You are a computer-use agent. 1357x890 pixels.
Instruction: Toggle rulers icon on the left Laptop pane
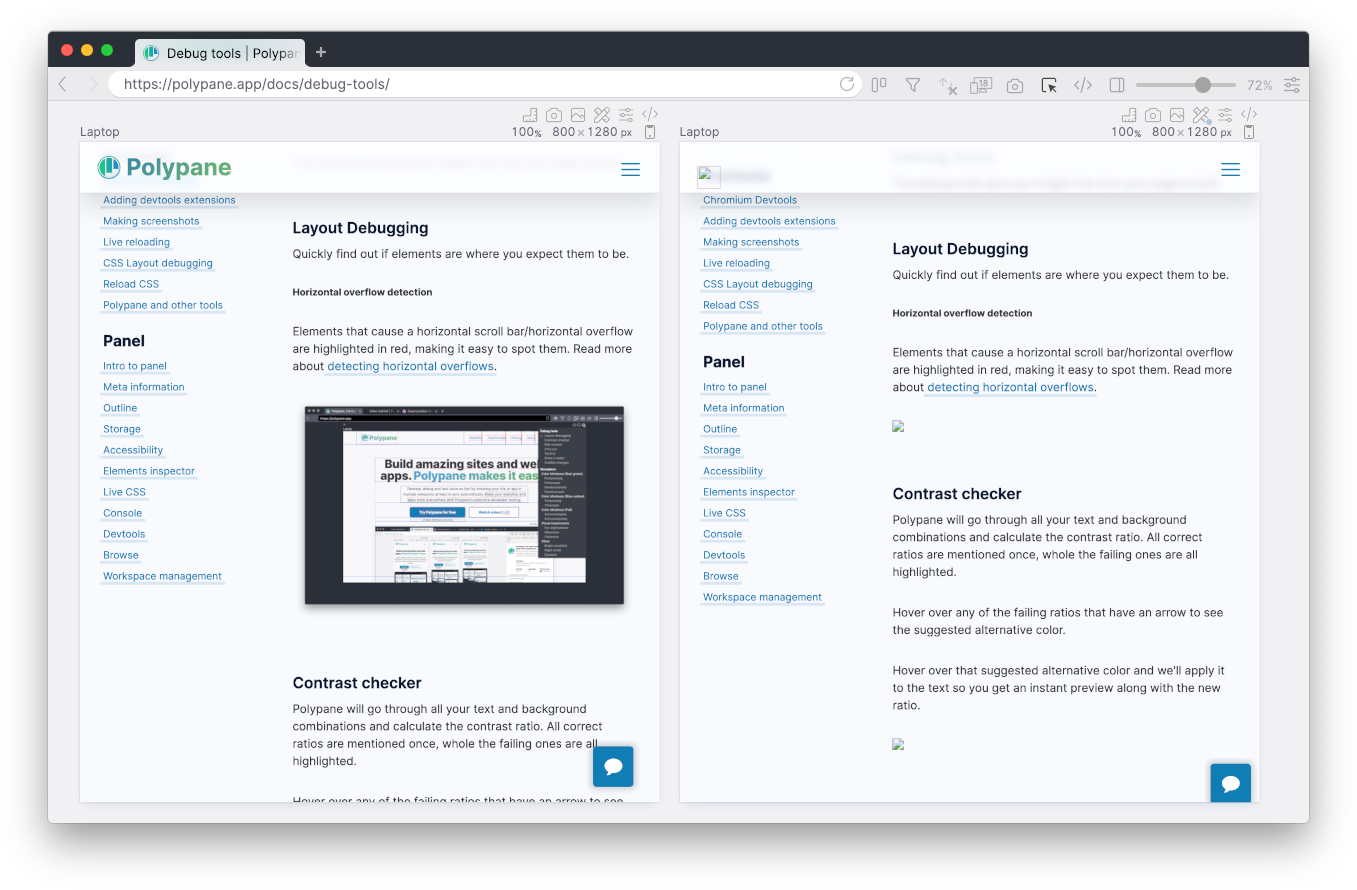(x=529, y=115)
